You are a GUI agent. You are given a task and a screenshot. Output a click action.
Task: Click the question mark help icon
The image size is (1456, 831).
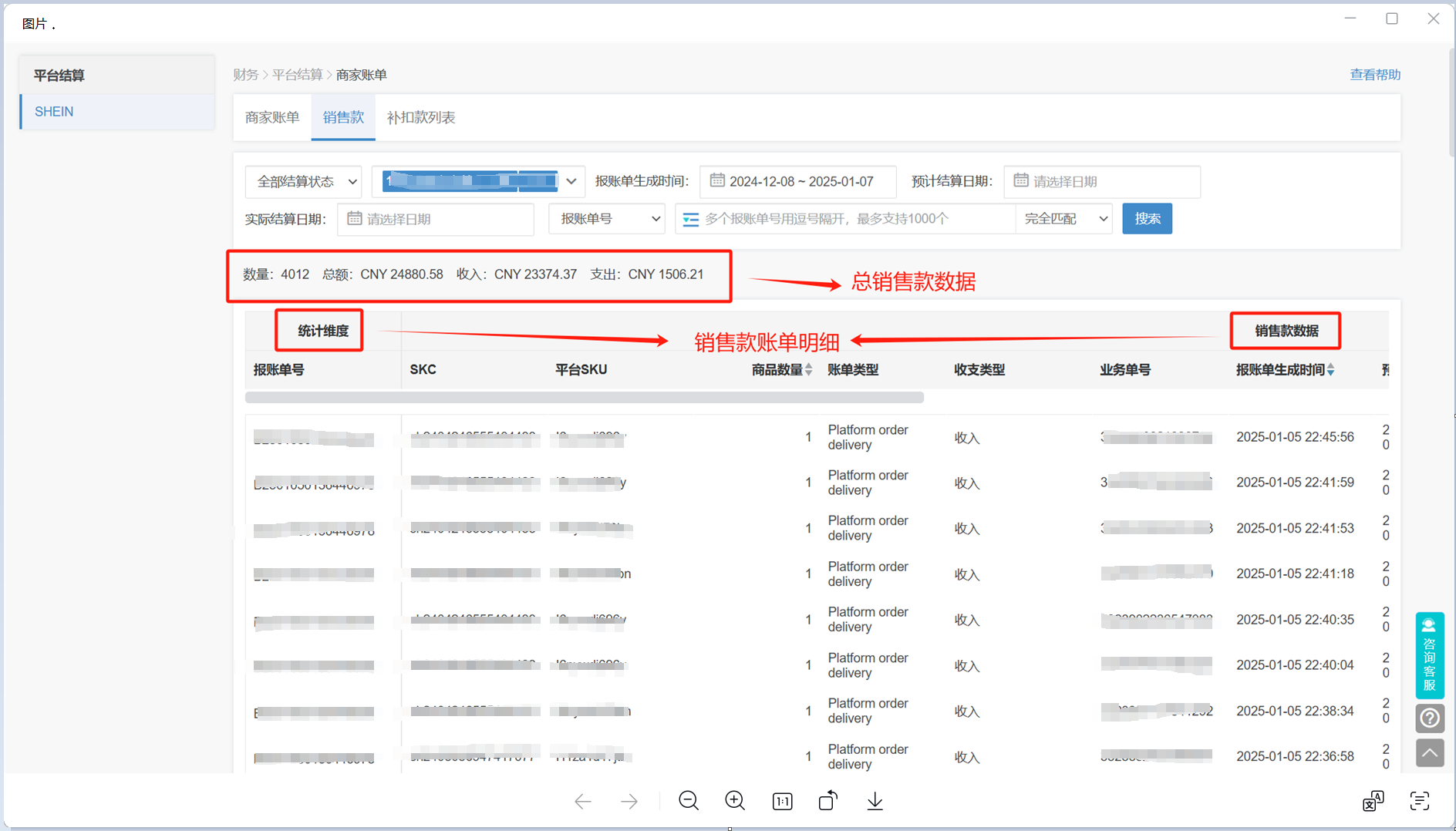pos(1430,718)
